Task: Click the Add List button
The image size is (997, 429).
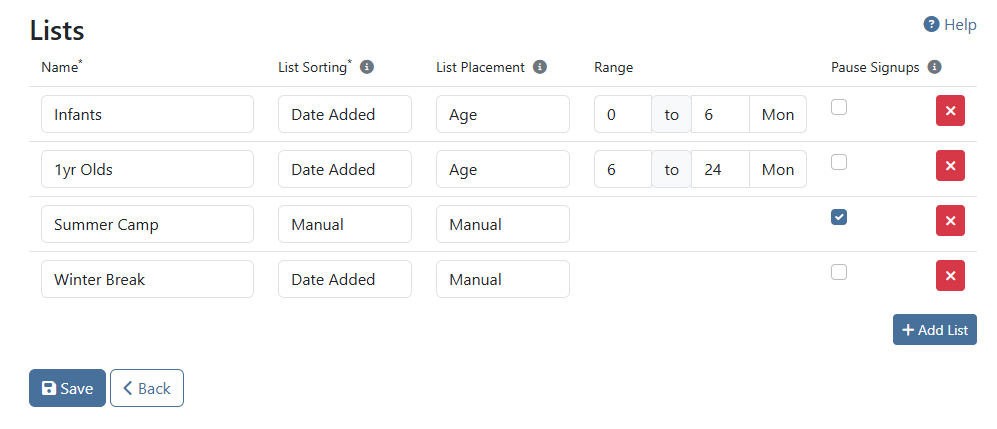Action: point(934,330)
